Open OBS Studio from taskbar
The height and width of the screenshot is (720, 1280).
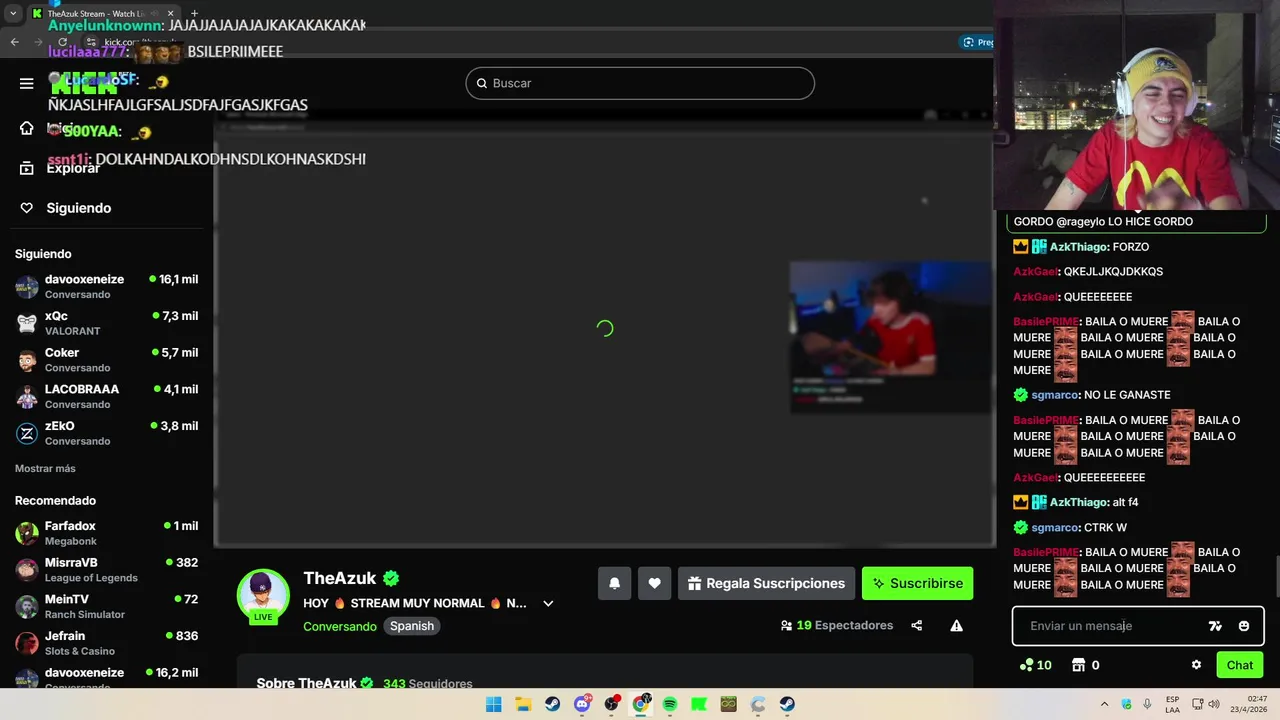pos(611,704)
